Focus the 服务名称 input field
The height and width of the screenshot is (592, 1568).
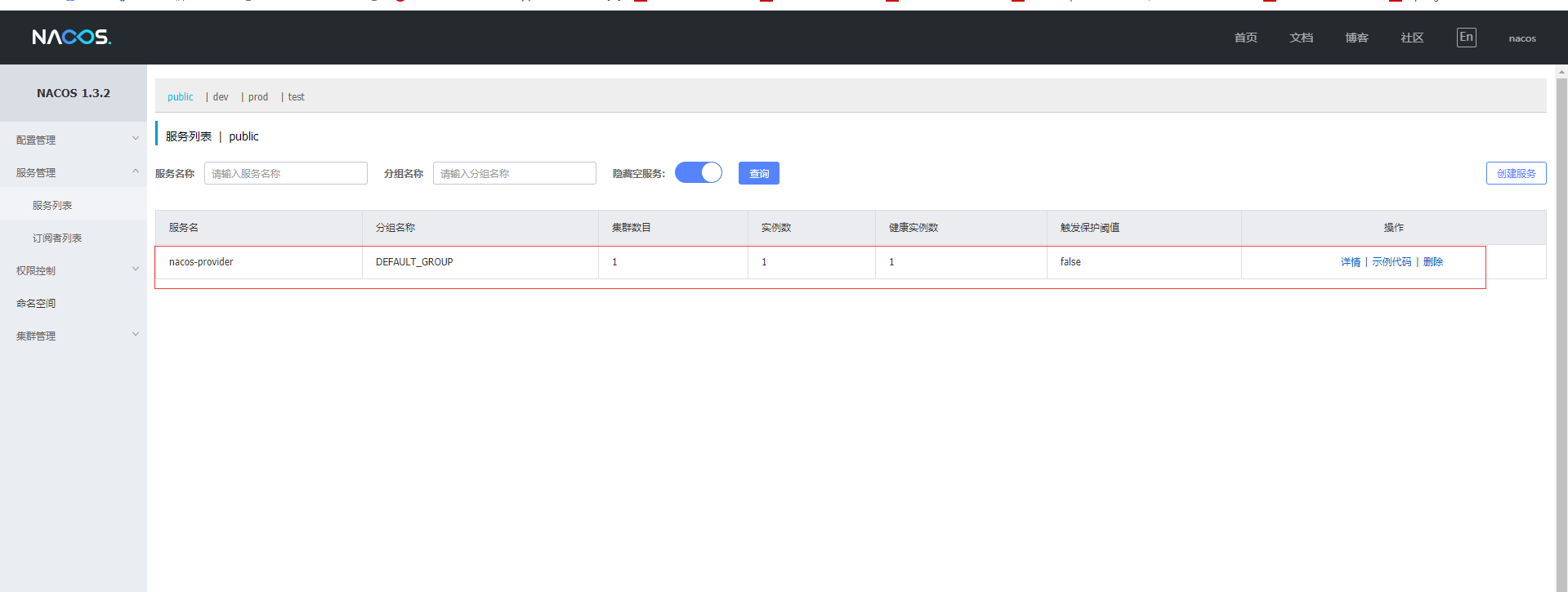tap(286, 173)
